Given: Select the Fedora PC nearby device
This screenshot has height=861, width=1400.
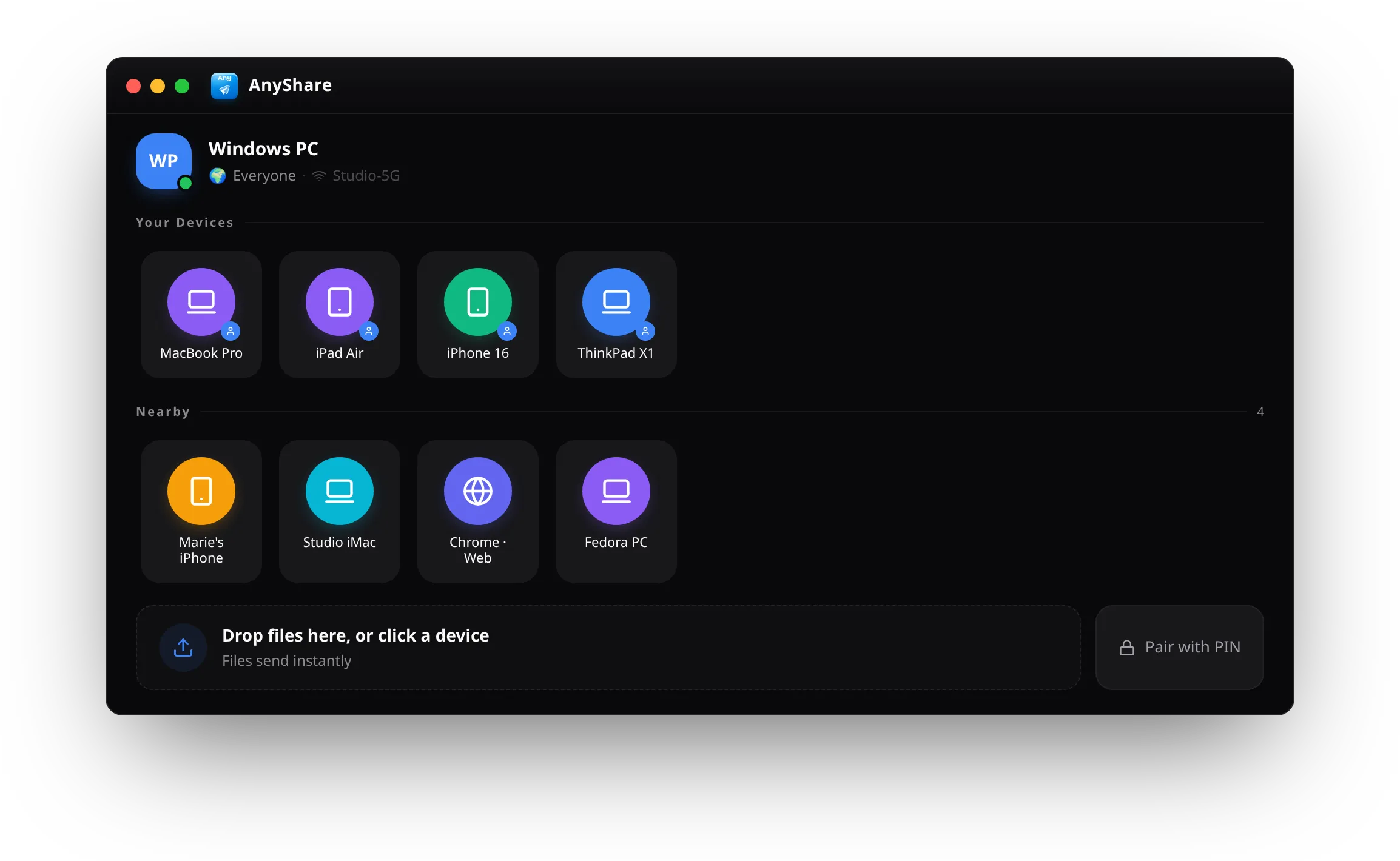Looking at the screenshot, I should pyautogui.click(x=616, y=512).
